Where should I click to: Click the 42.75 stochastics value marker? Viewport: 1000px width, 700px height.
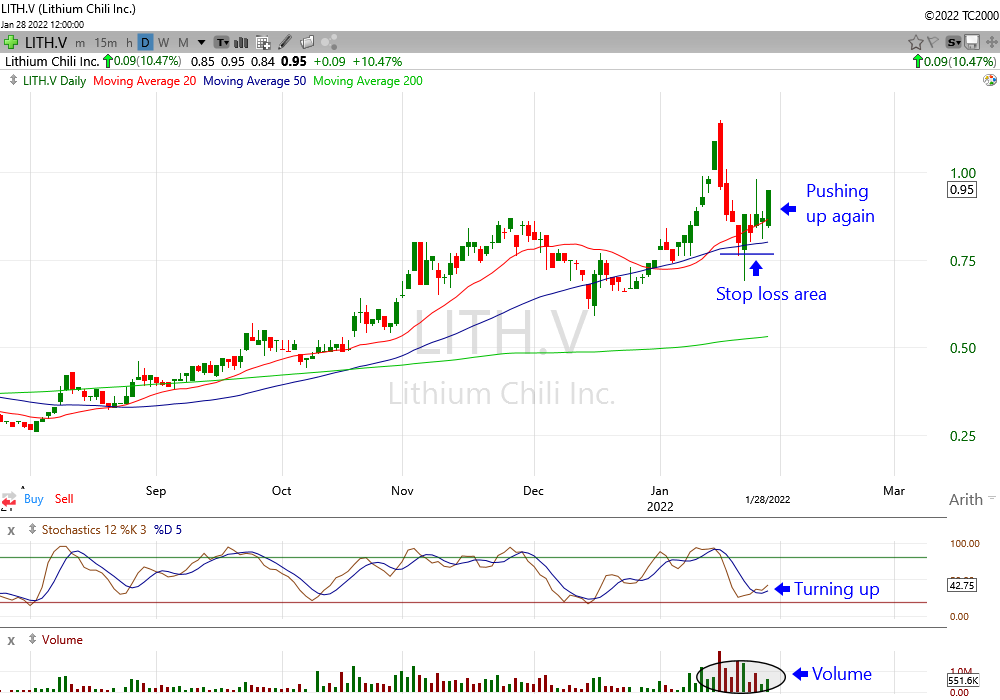pos(962,585)
